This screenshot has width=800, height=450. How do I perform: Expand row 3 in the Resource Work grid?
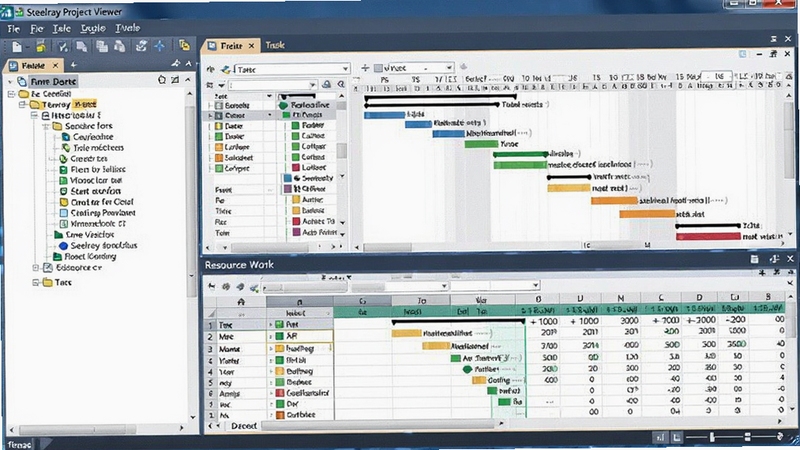(271, 349)
